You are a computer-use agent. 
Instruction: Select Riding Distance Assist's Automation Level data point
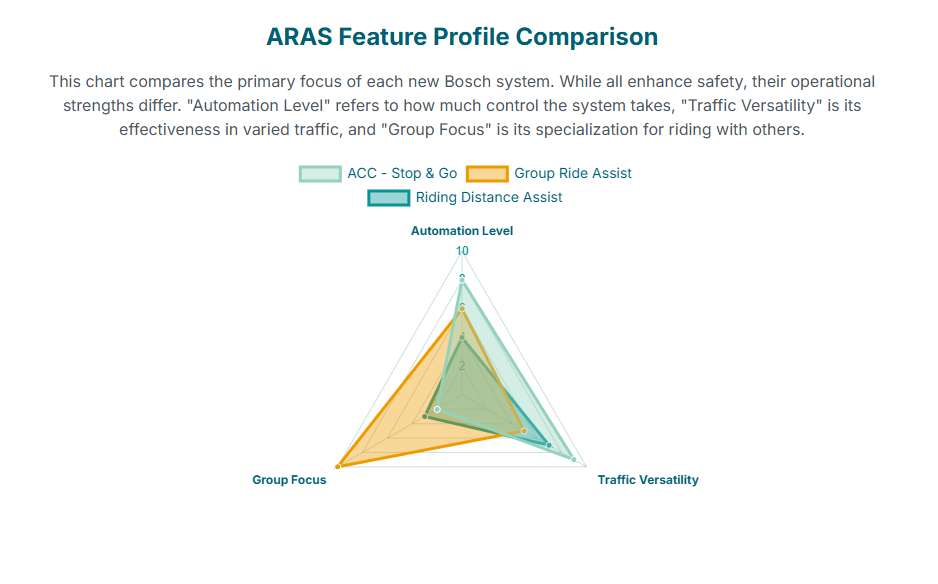point(462,338)
